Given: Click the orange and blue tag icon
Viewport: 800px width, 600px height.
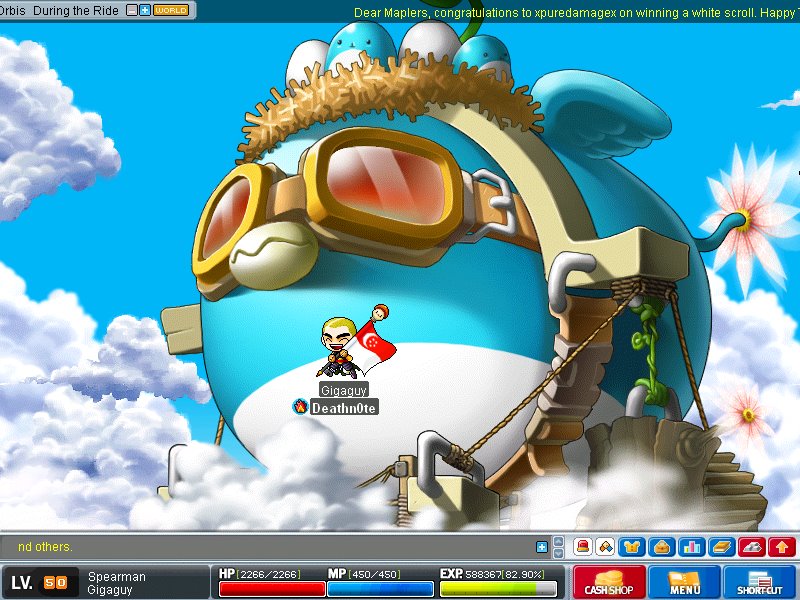Looking at the screenshot, I should pyautogui.click(x=606, y=547).
